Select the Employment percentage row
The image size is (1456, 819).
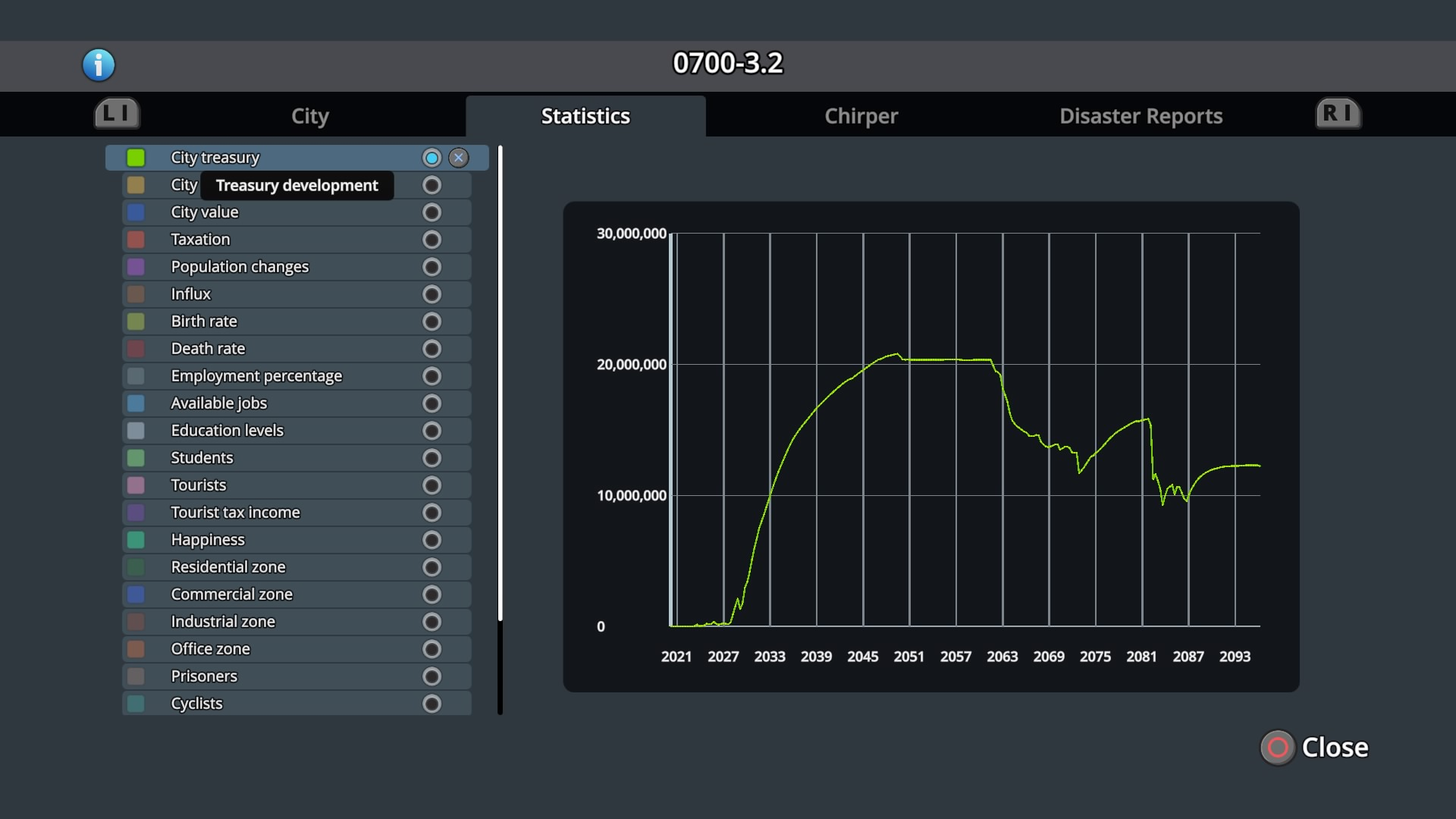click(x=256, y=376)
